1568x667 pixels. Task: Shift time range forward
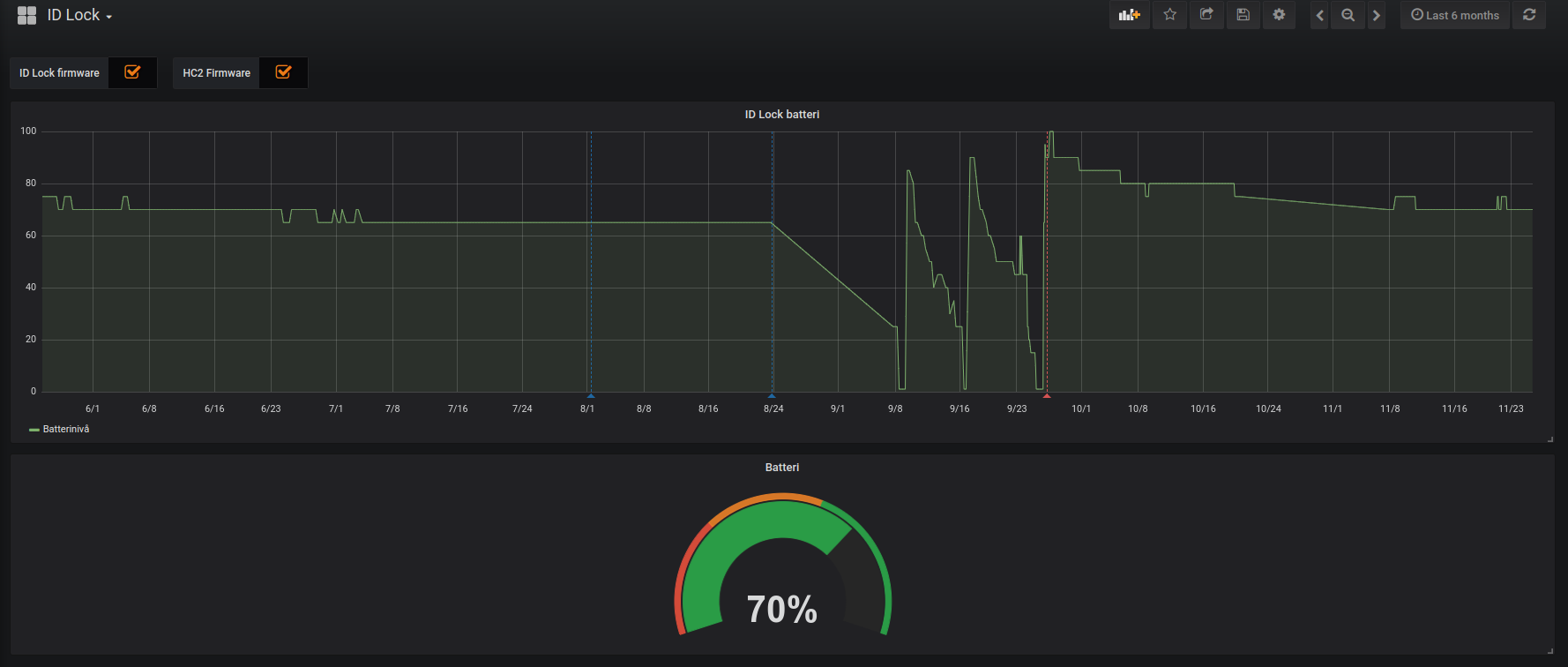(1376, 15)
